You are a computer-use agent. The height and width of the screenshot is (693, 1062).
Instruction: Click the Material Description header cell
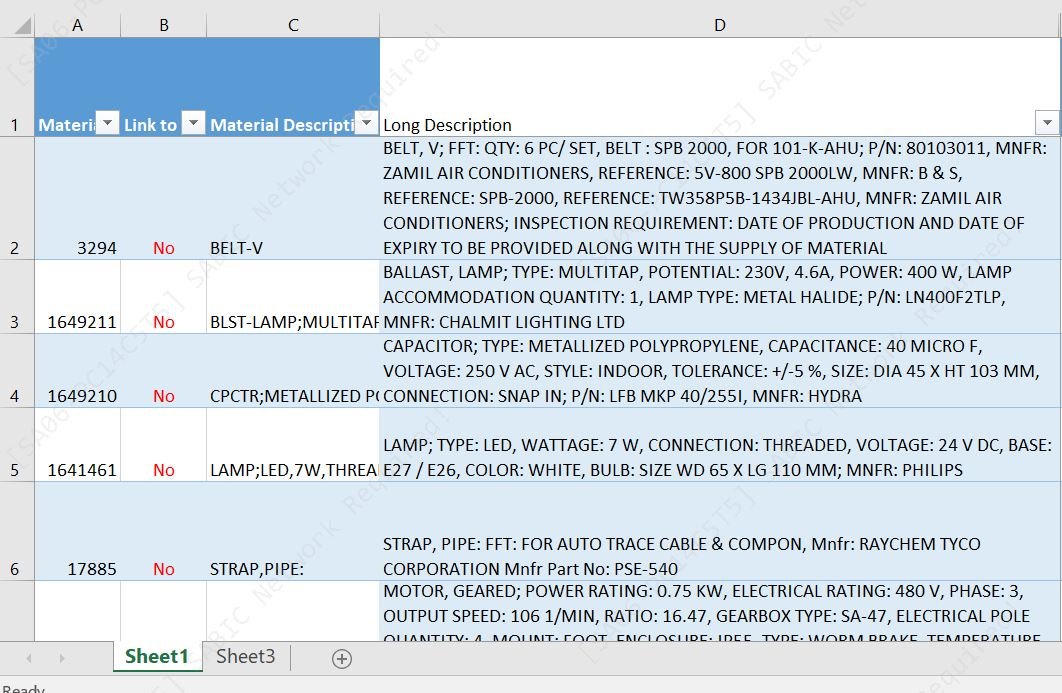pos(293,87)
